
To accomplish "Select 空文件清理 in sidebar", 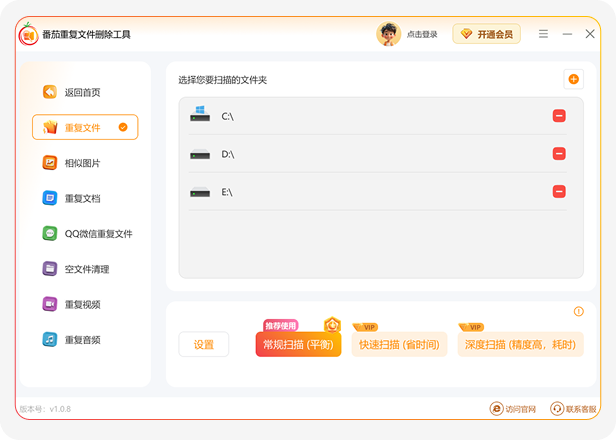I will point(86,269).
